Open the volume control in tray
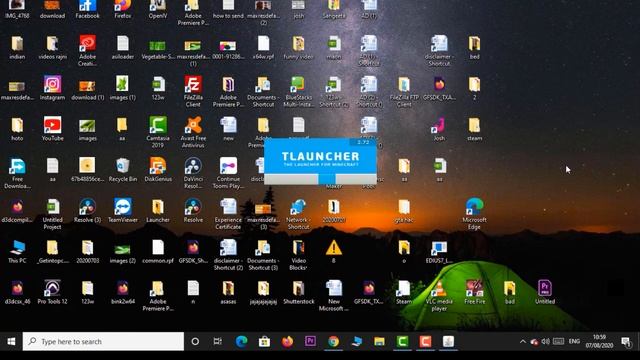The image size is (640, 360). (x=546, y=341)
